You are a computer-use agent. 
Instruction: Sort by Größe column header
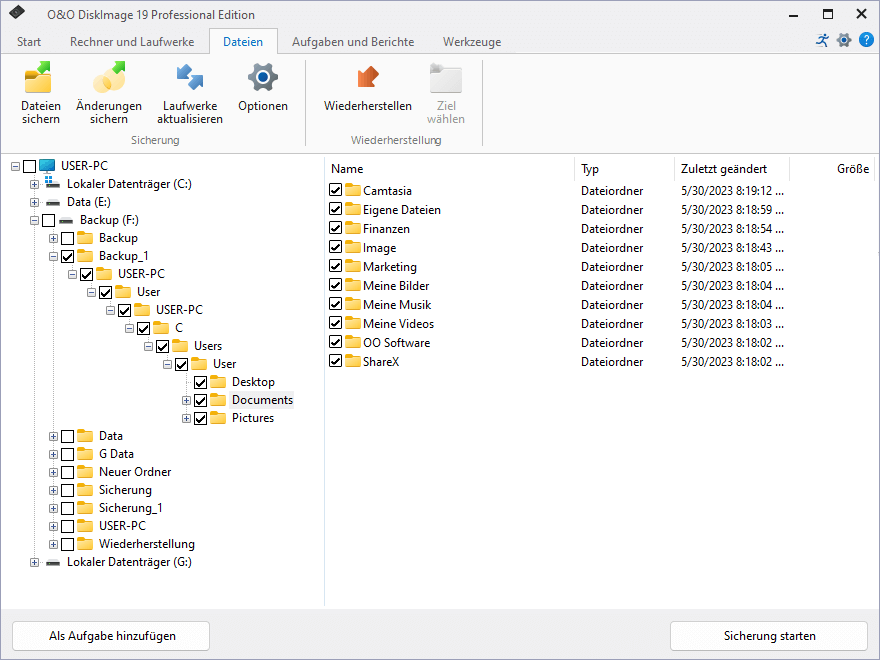pyautogui.click(x=832, y=169)
